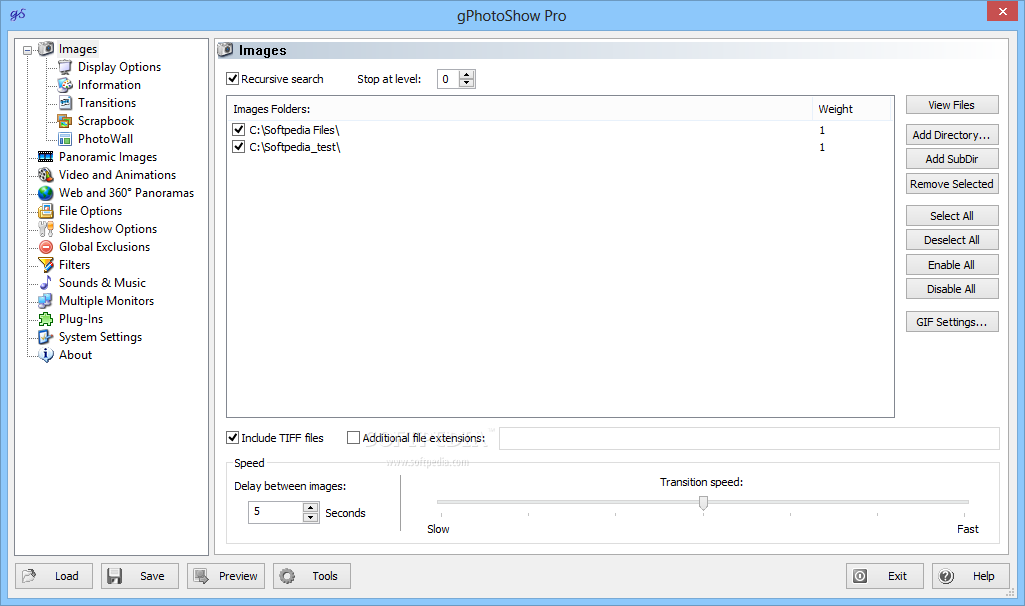This screenshot has height=606, width=1025.
Task: Toggle the Recursive search checkbox
Action: click(233, 79)
